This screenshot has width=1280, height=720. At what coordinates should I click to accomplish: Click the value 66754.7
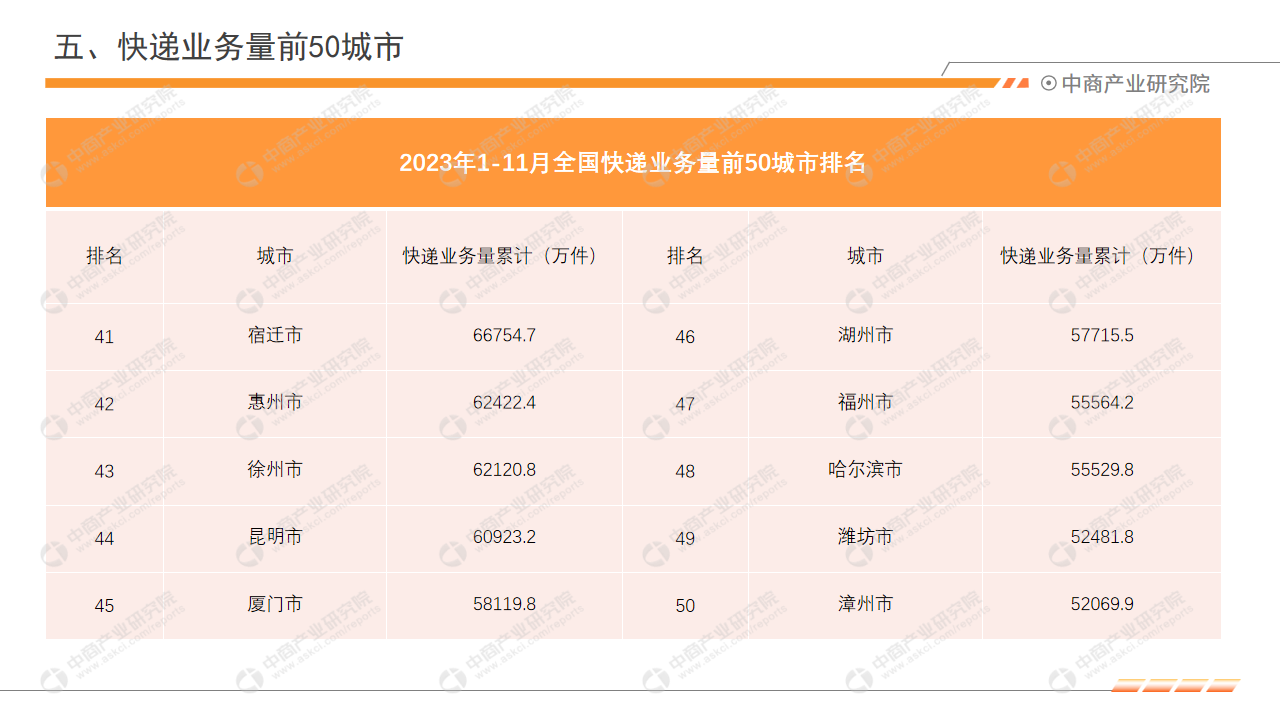coord(504,335)
